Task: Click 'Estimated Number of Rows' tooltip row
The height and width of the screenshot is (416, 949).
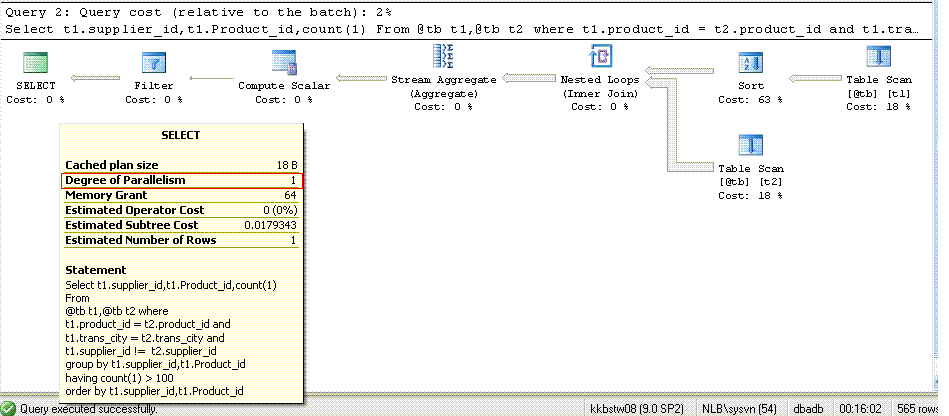Action: point(181,240)
